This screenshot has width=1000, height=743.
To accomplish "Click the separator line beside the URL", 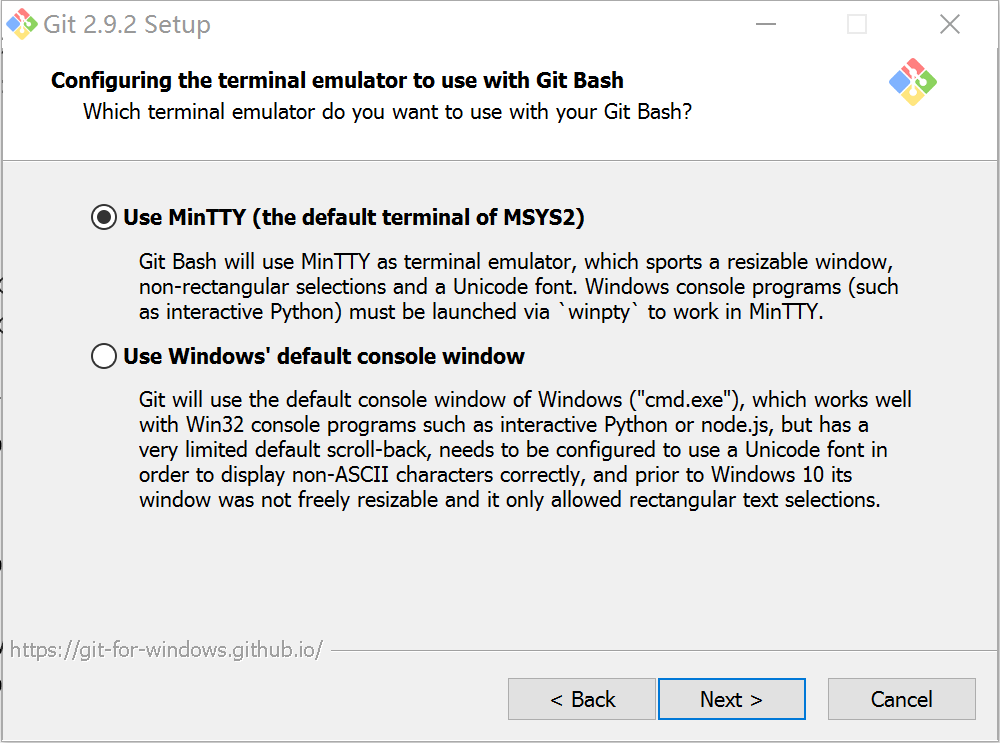I will pyautogui.click(x=664, y=651).
